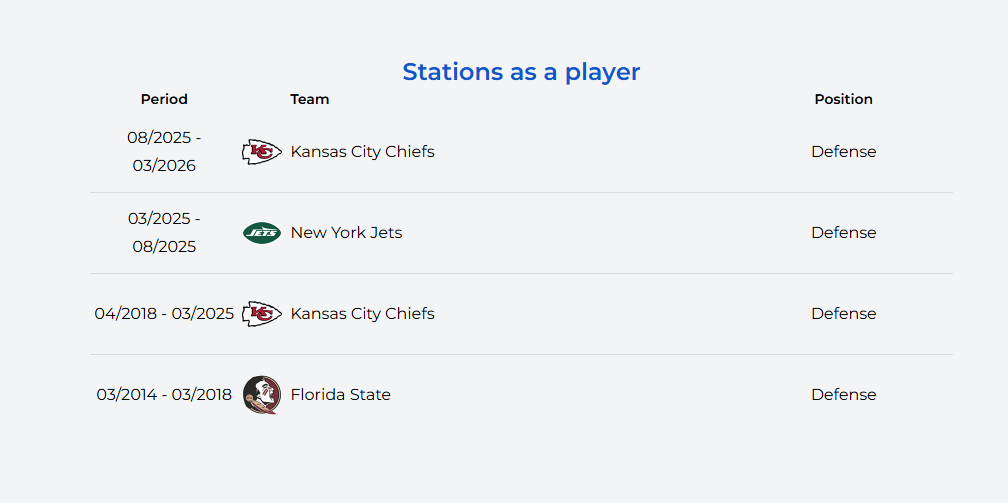Select the 03/2025 - 08/2025 period cell
Image resolution: width=1008 pixels, height=503 pixels.
pos(164,233)
